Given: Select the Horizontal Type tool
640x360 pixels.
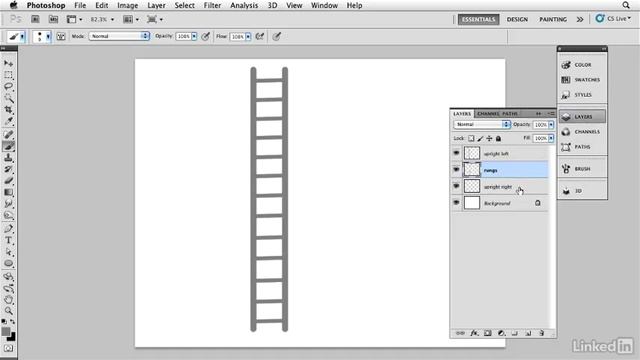Looking at the screenshot, I should [8, 240].
